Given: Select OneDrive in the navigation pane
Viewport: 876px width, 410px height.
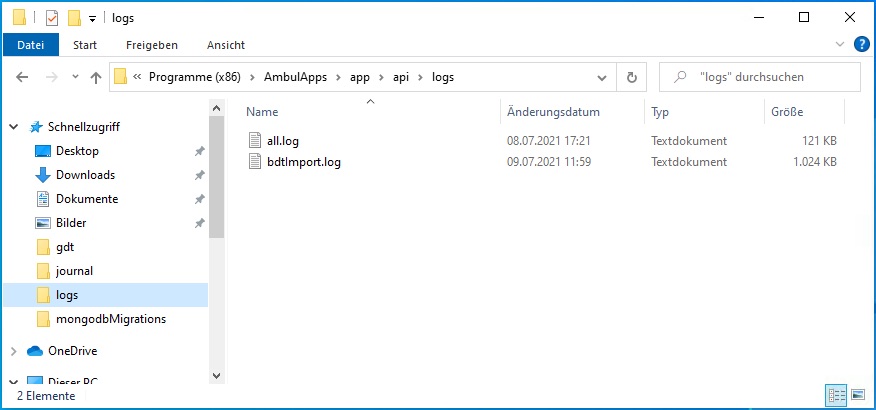Looking at the screenshot, I should 73,351.
